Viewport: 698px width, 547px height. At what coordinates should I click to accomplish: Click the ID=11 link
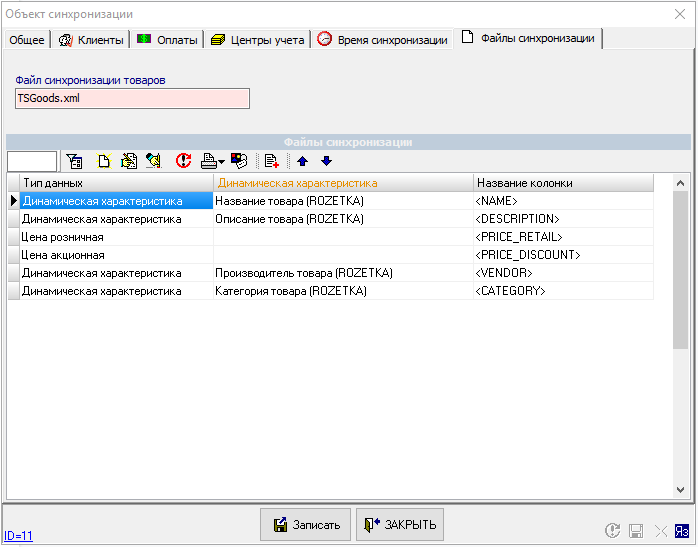(x=19, y=536)
